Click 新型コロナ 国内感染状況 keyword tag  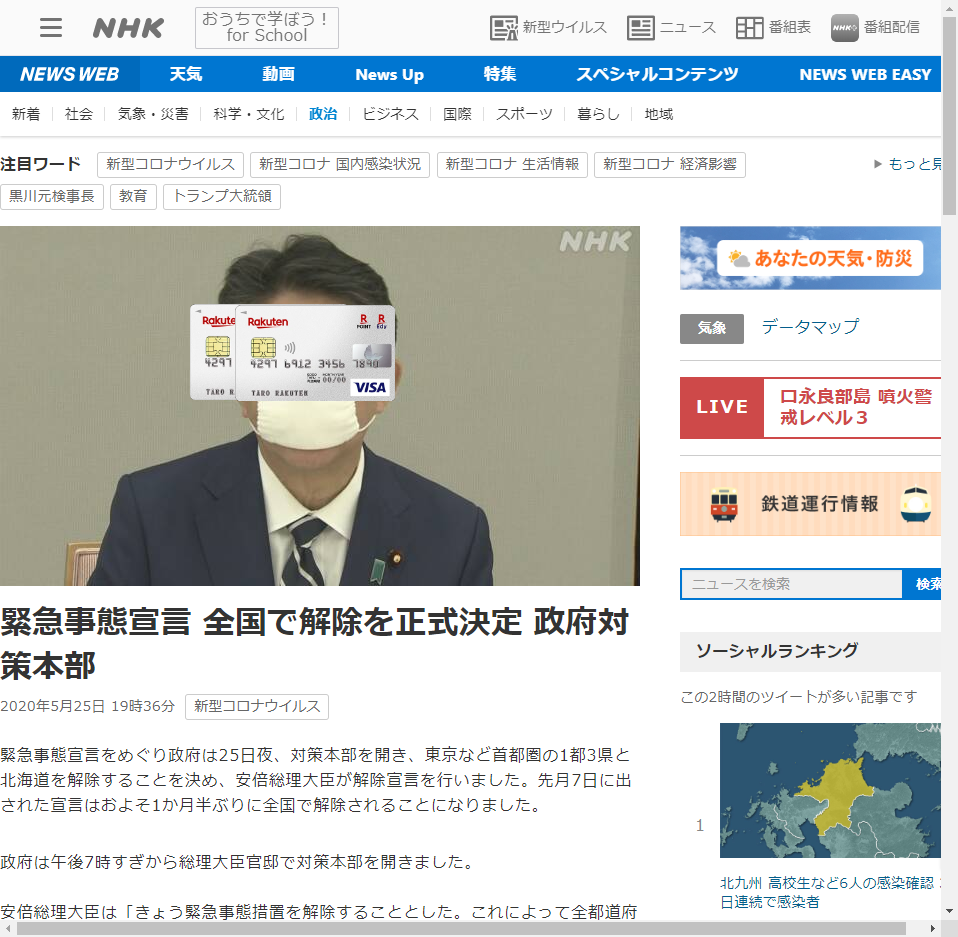tap(340, 164)
